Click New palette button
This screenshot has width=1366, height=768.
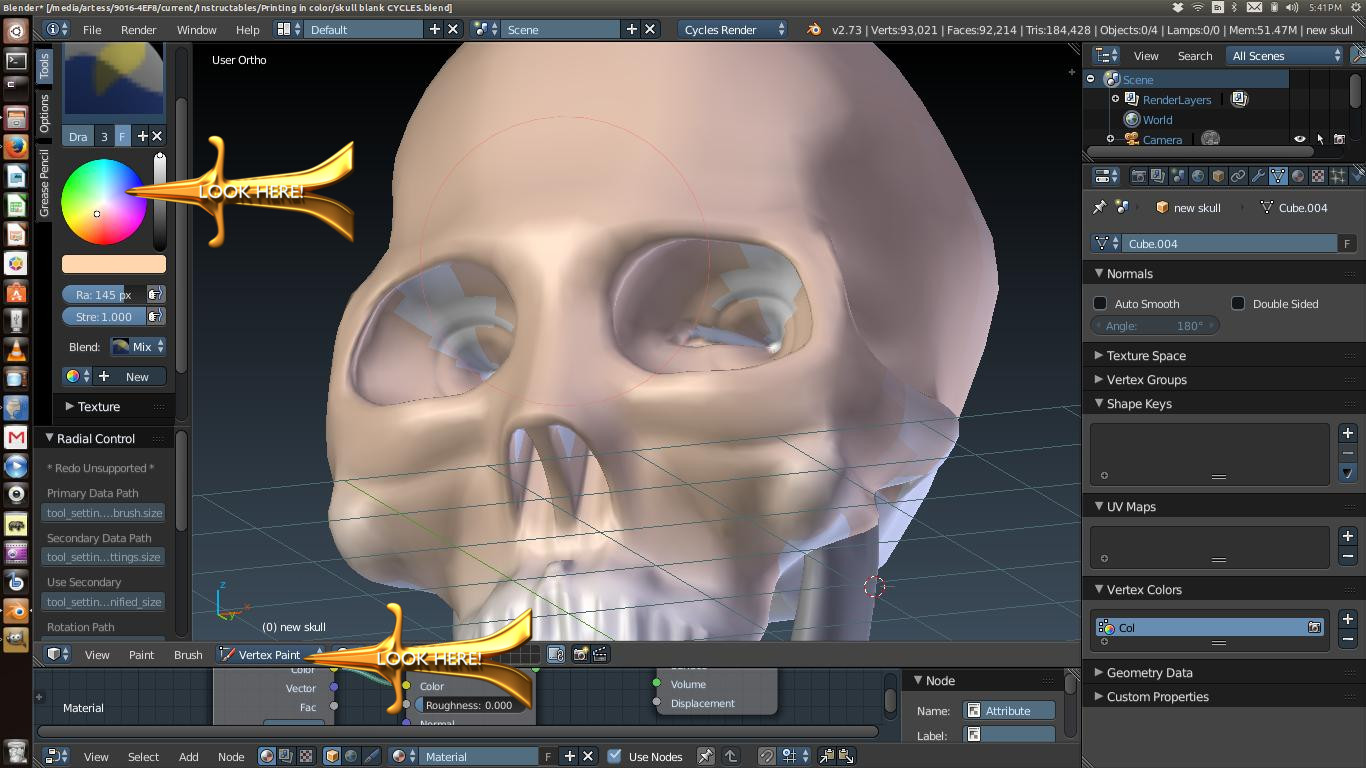(x=130, y=377)
